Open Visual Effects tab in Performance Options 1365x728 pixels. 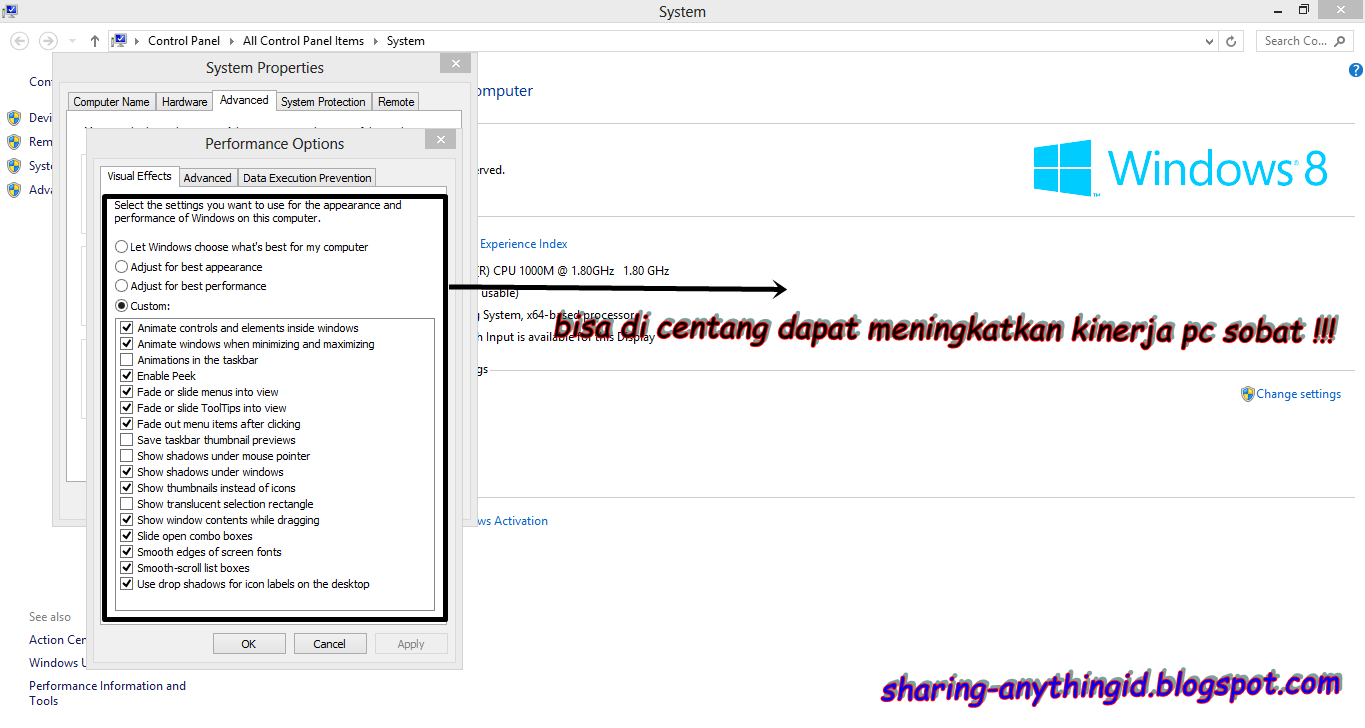140,176
